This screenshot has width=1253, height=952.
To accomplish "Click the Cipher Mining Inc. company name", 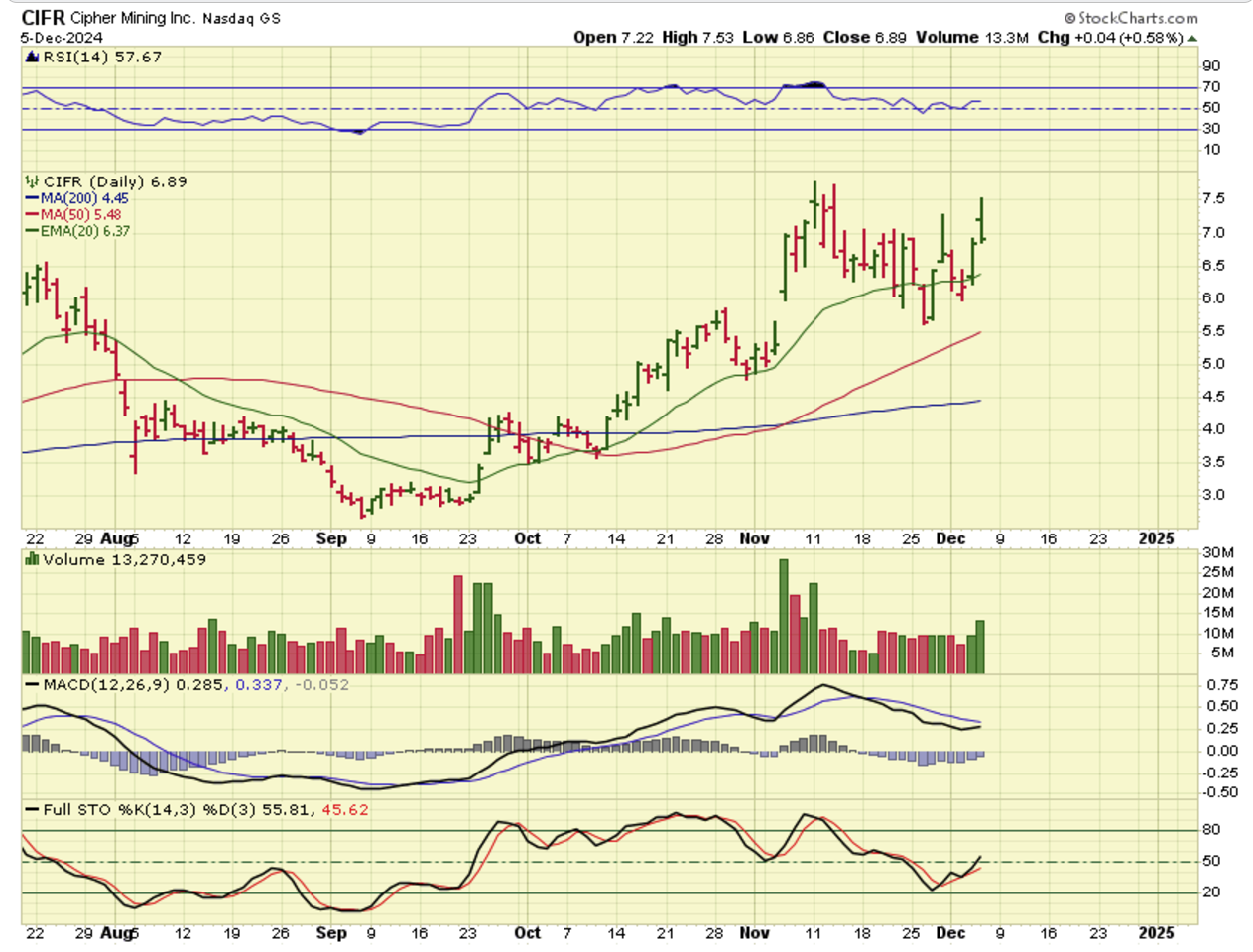I will [x=133, y=18].
